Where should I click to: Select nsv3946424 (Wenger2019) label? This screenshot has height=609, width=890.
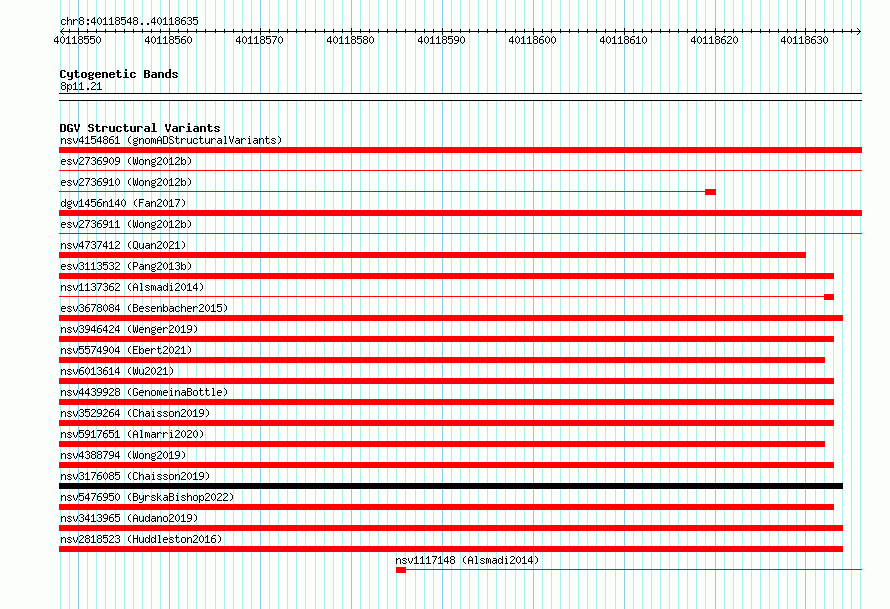click(x=129, y=329)
